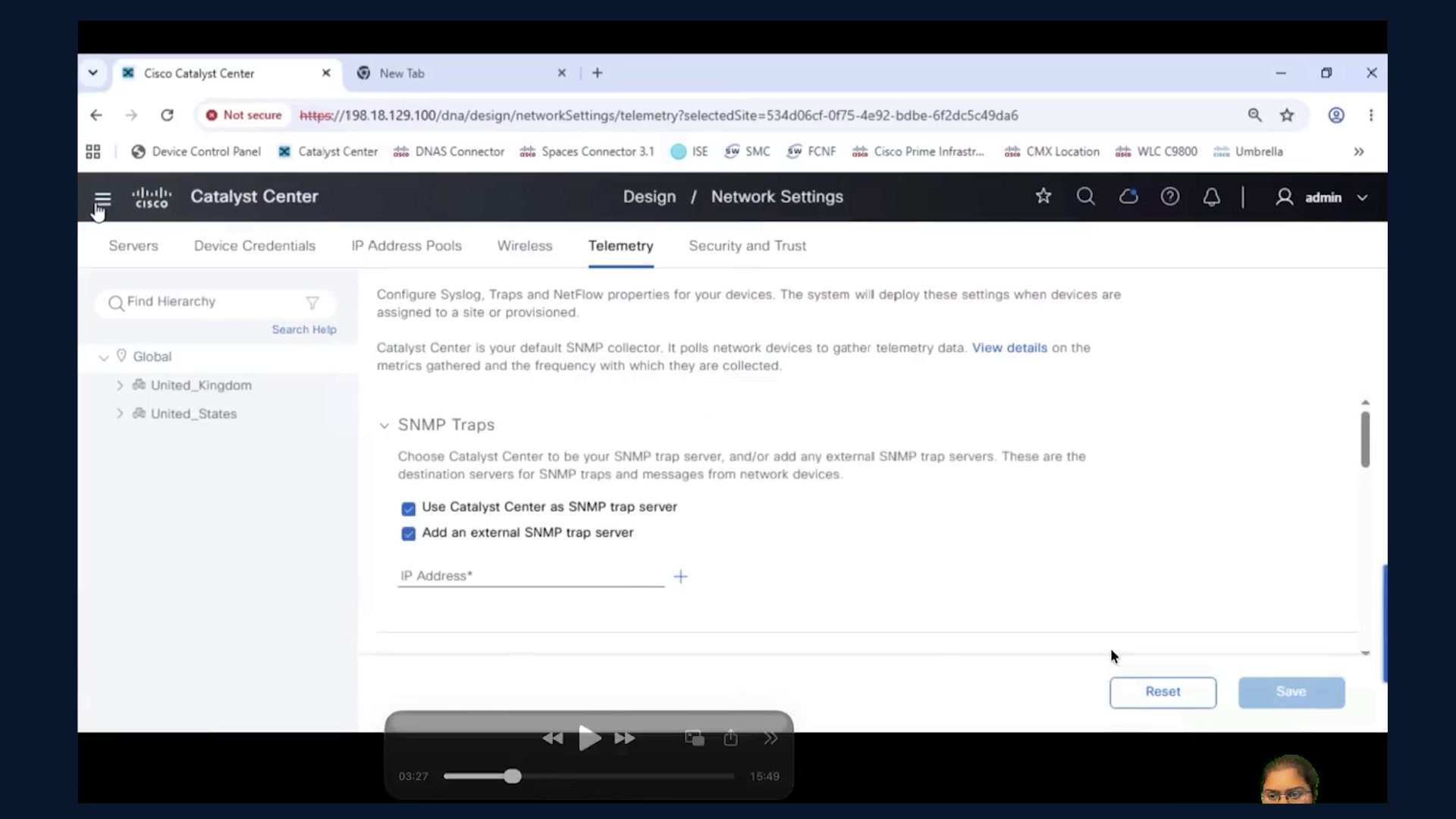
Task: Open the browser profile icon
Action: (1336, 115)
